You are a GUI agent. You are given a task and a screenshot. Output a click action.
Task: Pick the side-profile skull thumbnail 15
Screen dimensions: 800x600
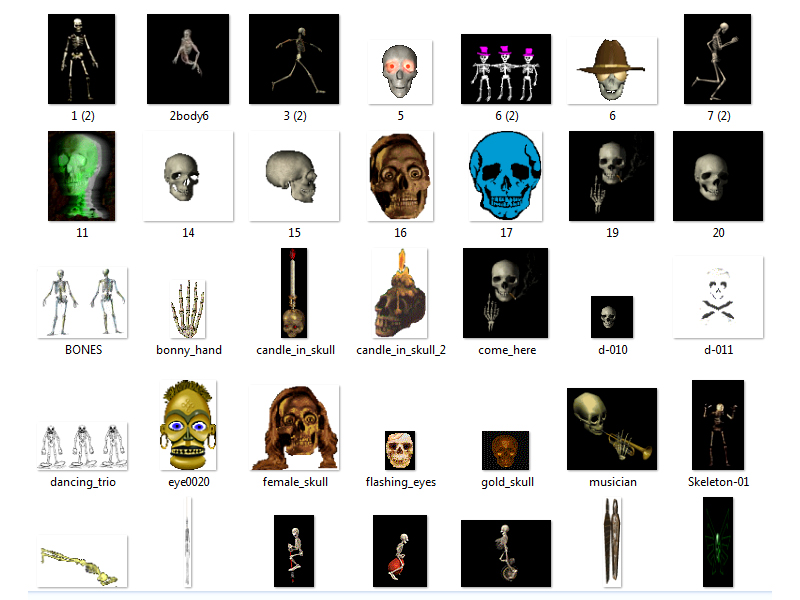pyautogui.click(x=294, y=176)
